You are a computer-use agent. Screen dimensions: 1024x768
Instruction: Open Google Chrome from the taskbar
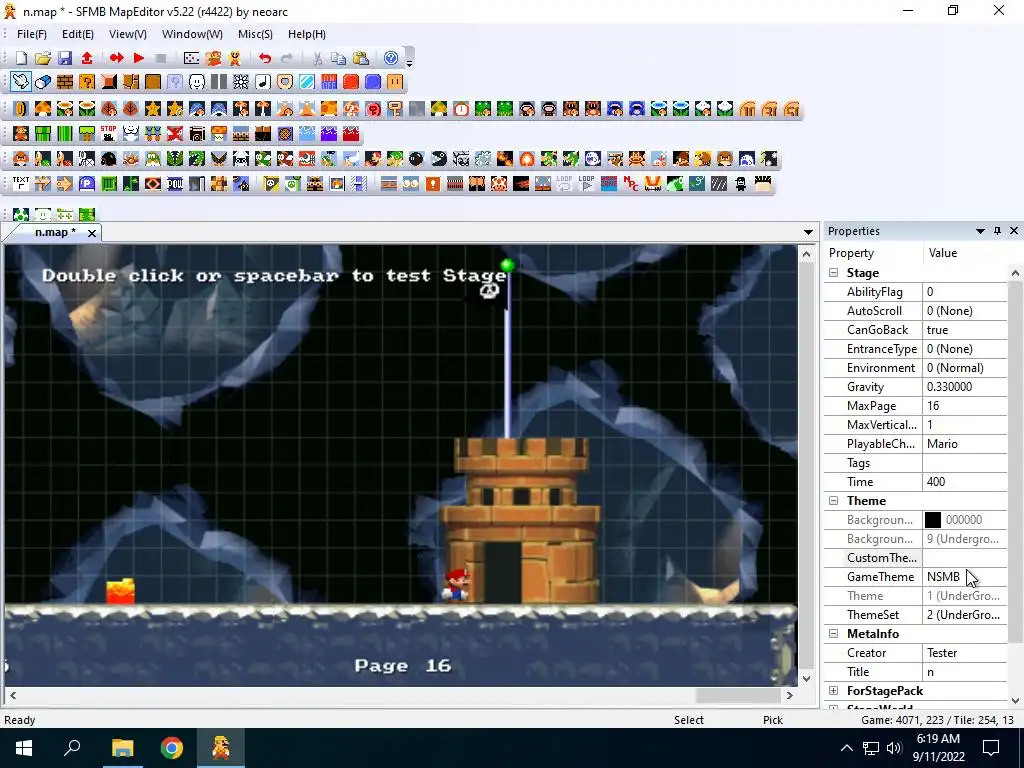(172, 748)
